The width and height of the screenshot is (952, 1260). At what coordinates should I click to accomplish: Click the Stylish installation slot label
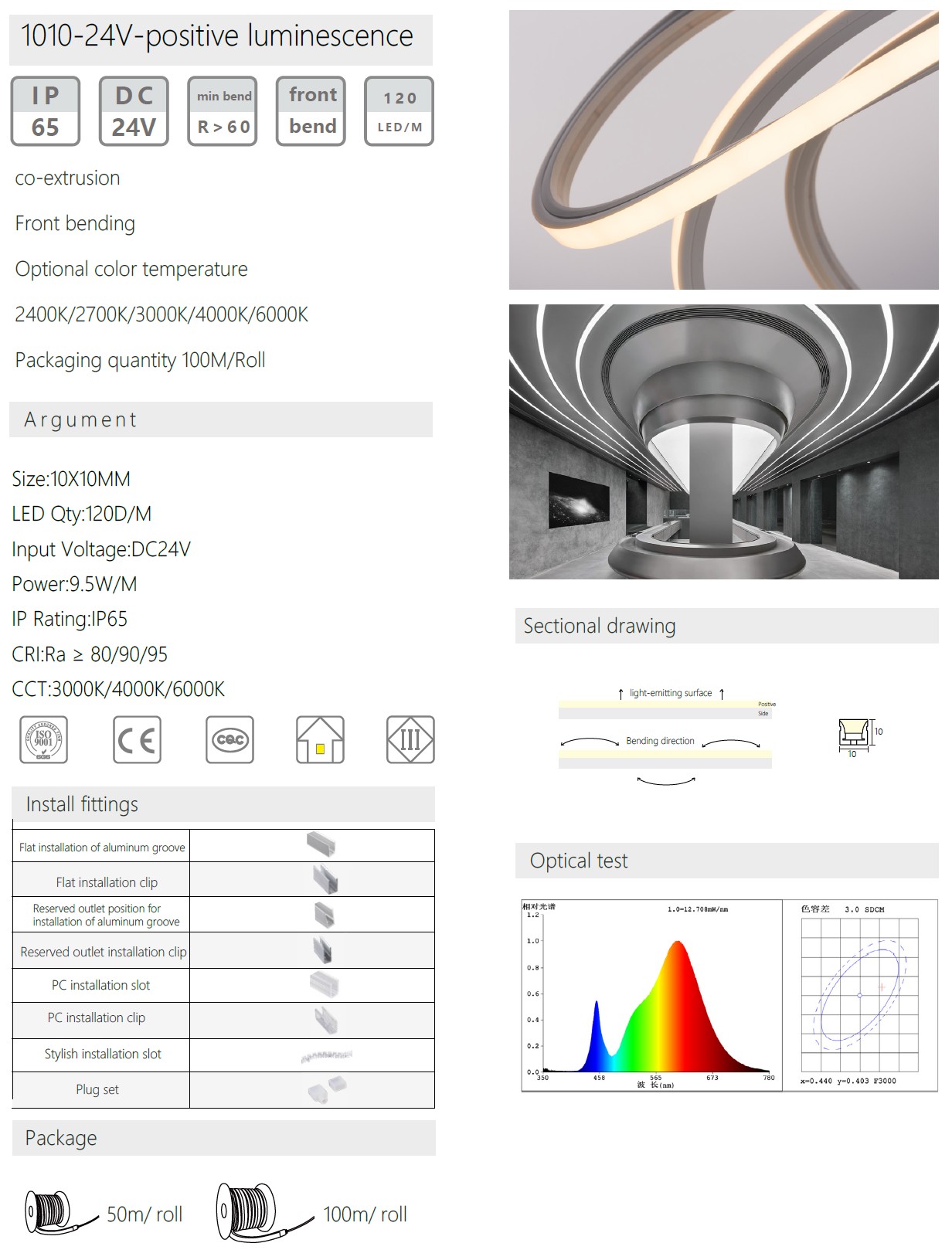click(x=103, y=1054)
